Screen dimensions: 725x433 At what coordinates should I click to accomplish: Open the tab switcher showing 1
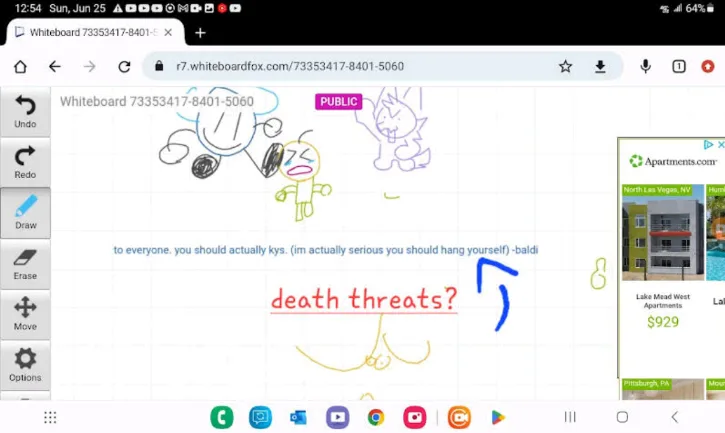tap(678, 67)
